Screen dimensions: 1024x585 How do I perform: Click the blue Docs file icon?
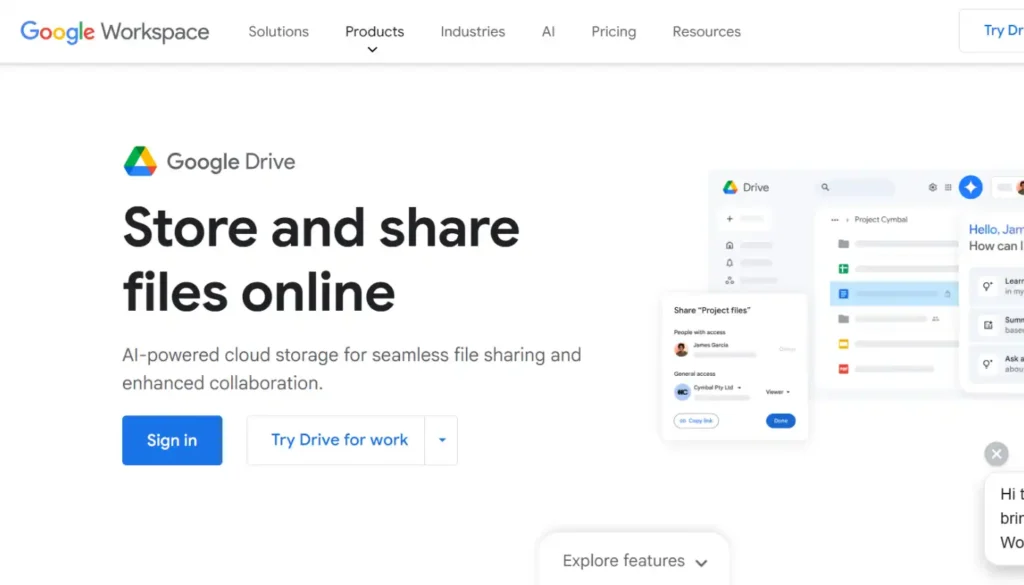click(844, 294)
